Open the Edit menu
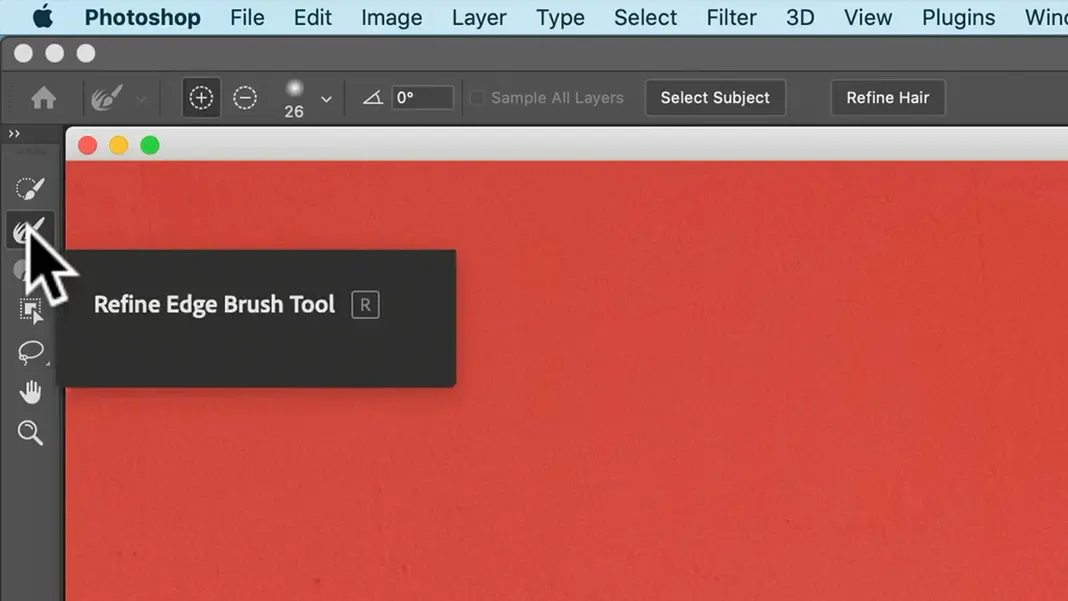This screenshot has width=1068, height=601. click(313, 17)
